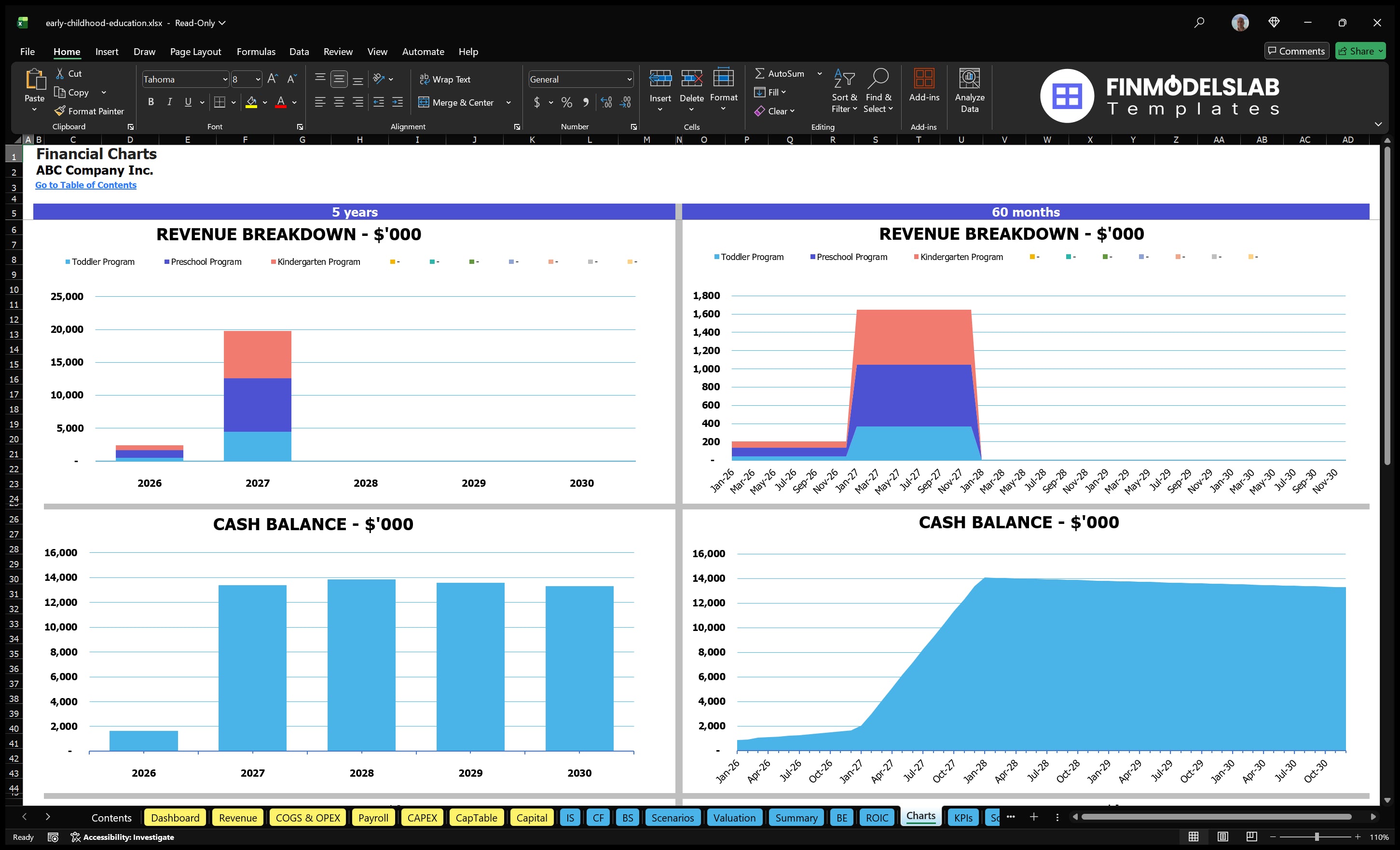
Task: Click the Share button
Action: pos(1359,51)
